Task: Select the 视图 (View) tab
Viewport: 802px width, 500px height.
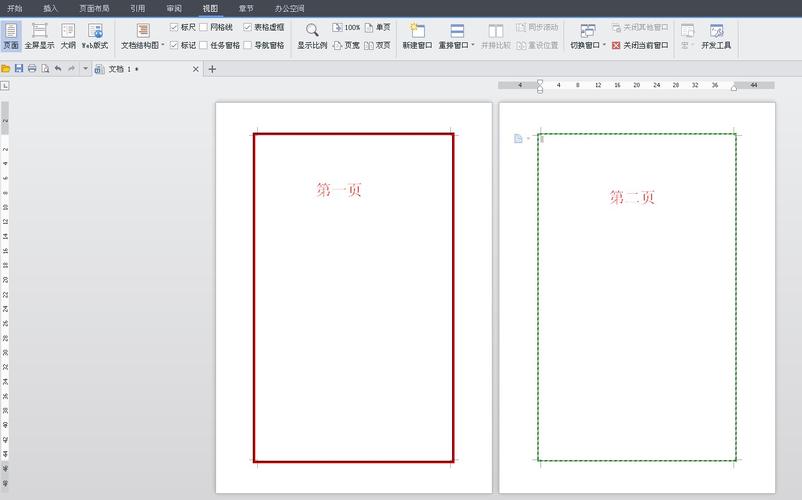Action: tap(210, 8)
